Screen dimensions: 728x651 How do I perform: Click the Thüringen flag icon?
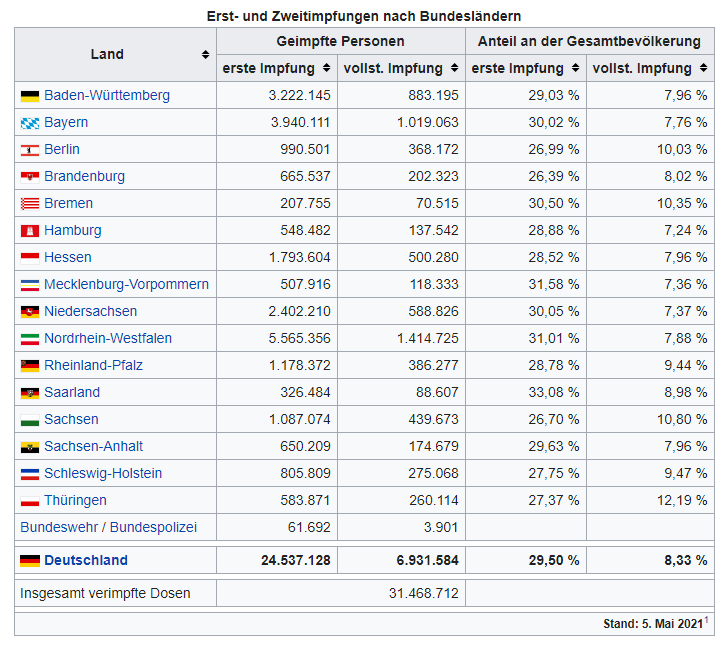pos(30,501)
